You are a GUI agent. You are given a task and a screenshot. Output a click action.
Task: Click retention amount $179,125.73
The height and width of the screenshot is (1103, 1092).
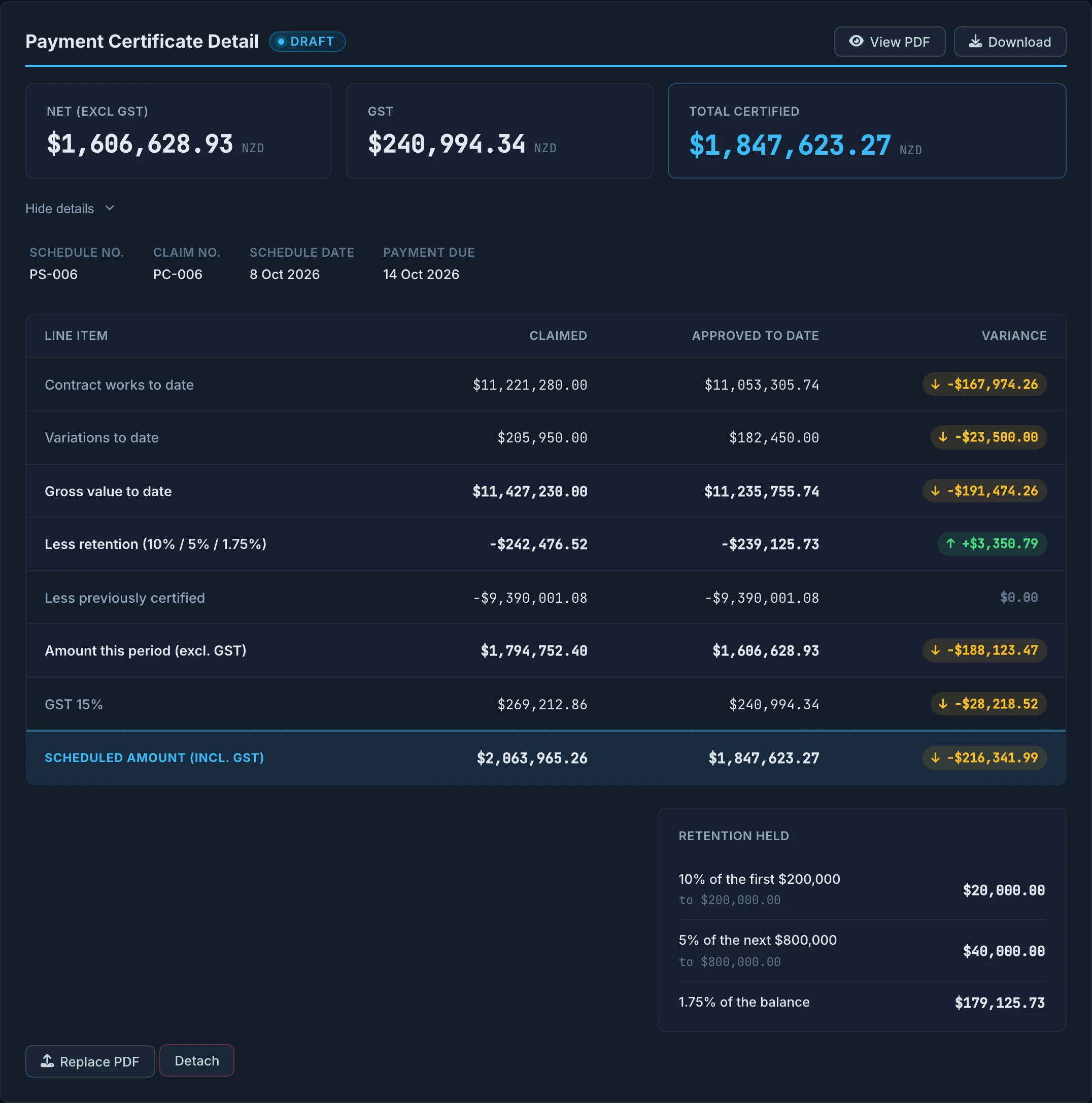(1000, 1003)
